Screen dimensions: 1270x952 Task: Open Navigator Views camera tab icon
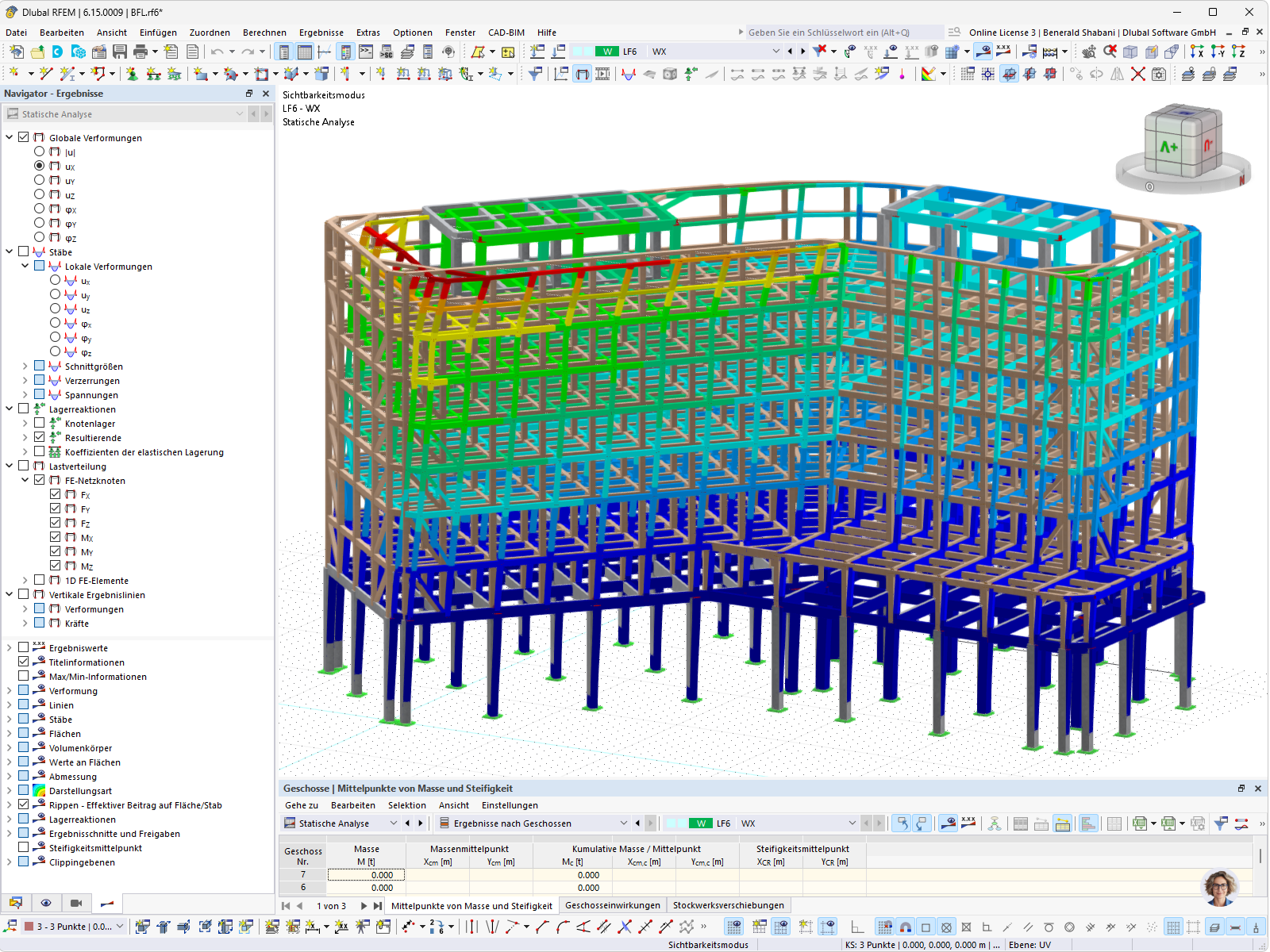point(76,903)
